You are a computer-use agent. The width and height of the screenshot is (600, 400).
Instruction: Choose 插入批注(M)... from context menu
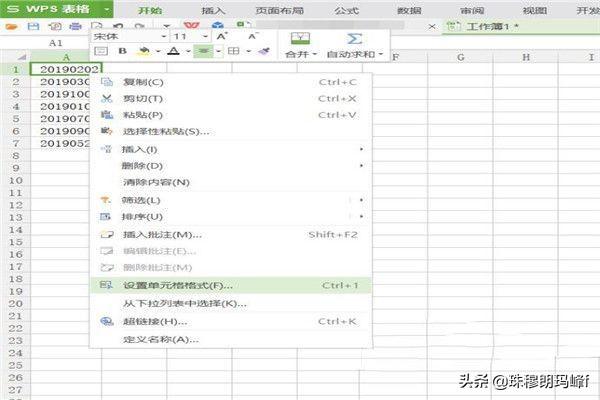click(x=231, y=235)
